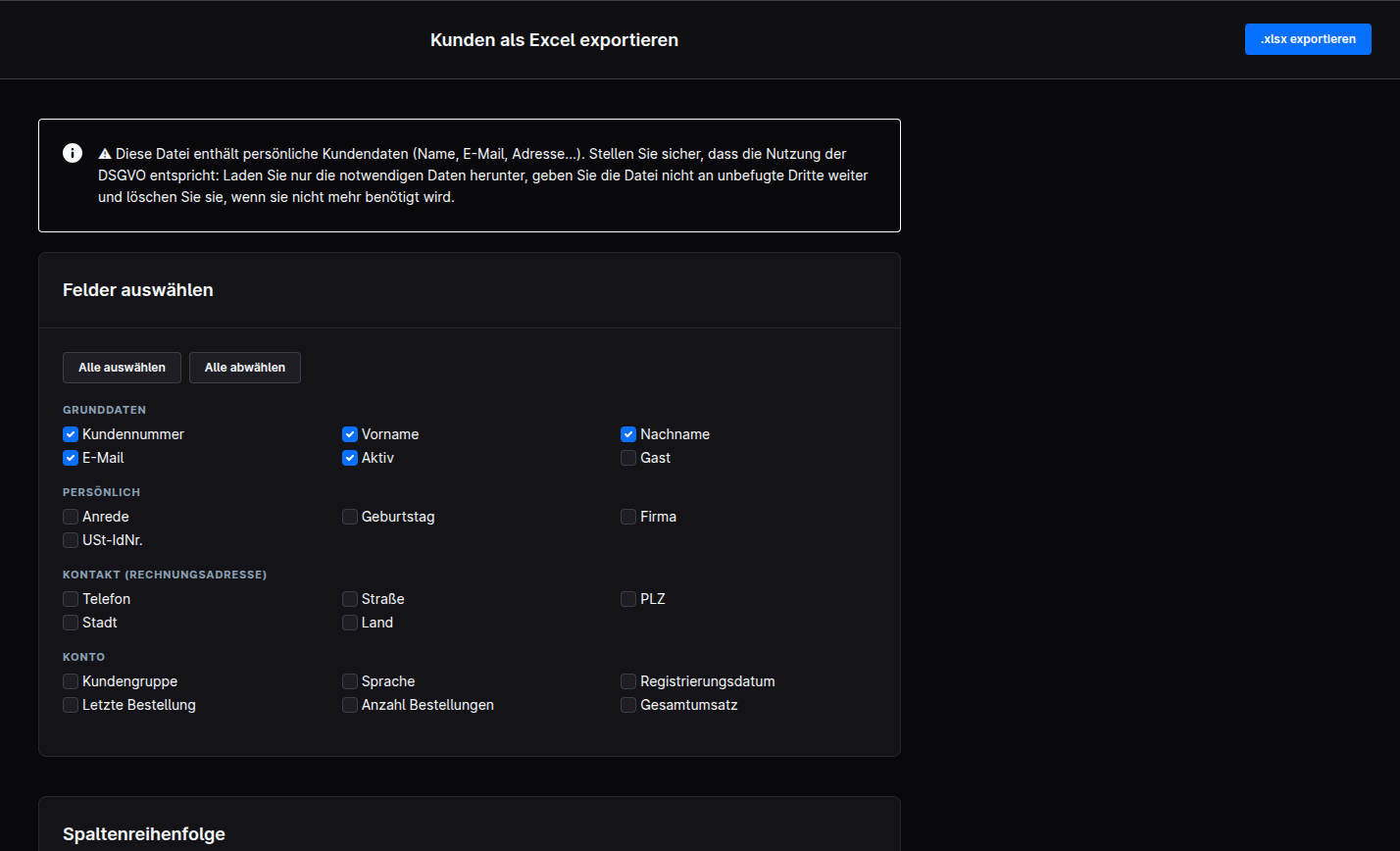Include Gesamtumsatz in the export
The height and width of the screenshot is (851, 1400).
(x=628, y=705)
